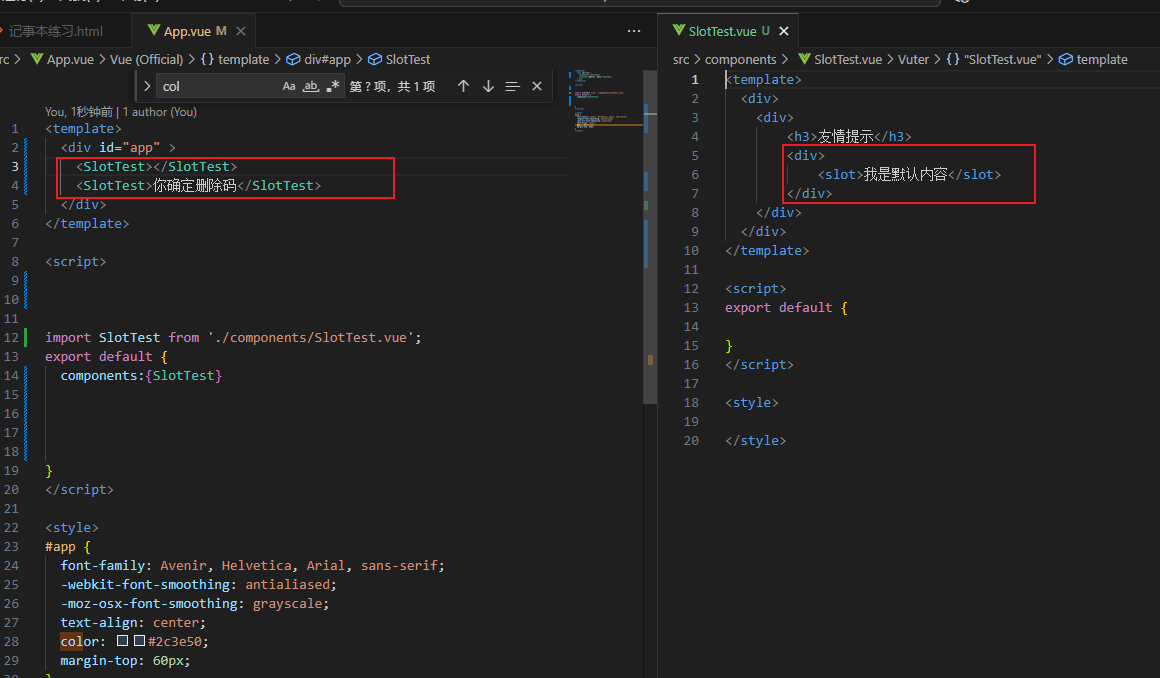Click line number 12 in left editor
The height and width of the screenshot is (678, 1160).
[x=11, y=338]
